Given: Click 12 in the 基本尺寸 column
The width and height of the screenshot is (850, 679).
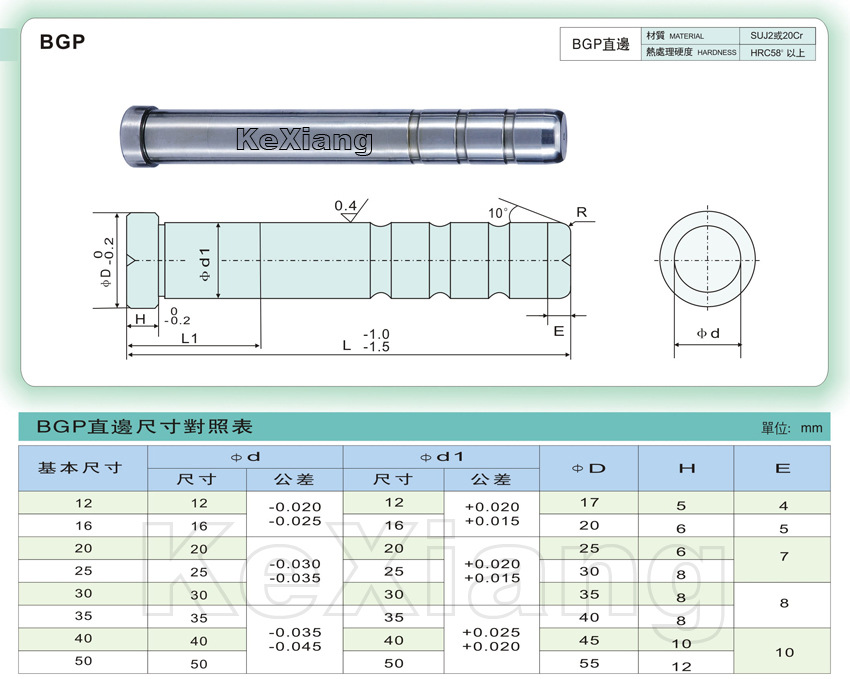Looking at the screenshot, I should click(x=83, y=503).
